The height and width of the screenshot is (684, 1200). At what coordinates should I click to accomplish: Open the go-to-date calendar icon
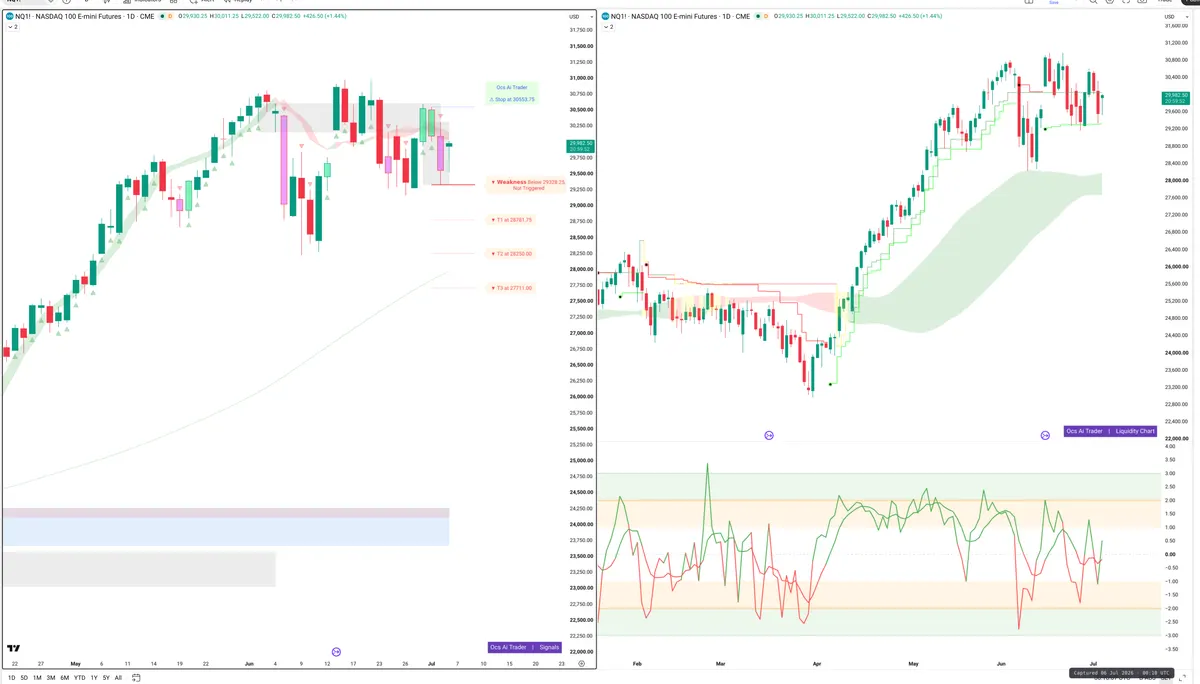[137, 677]
